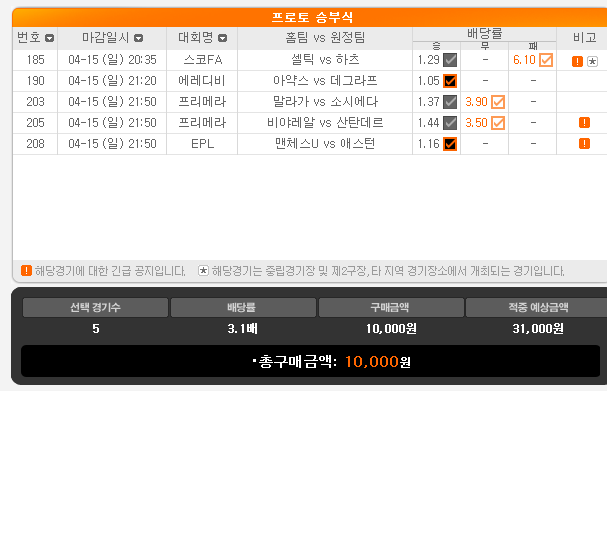Open the 마감일시 column sort dropdown

[137, 38]
